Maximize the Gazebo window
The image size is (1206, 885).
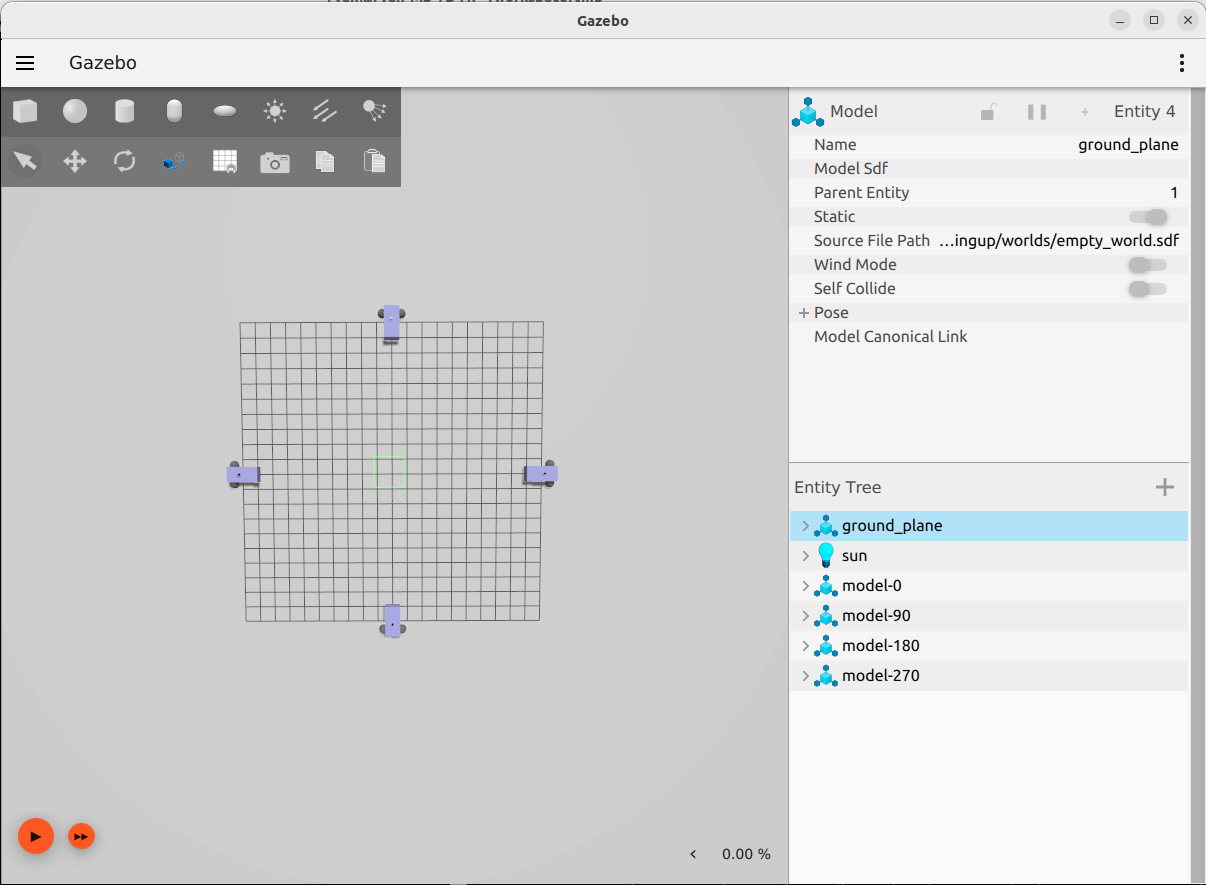[1154, 20]
